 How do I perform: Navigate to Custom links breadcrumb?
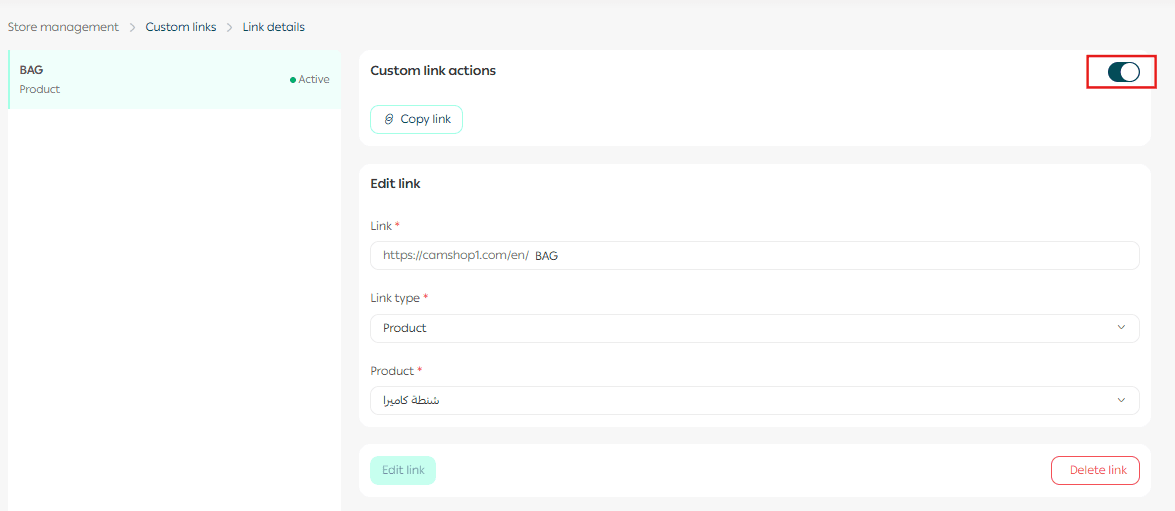click(x=181, y=27)
